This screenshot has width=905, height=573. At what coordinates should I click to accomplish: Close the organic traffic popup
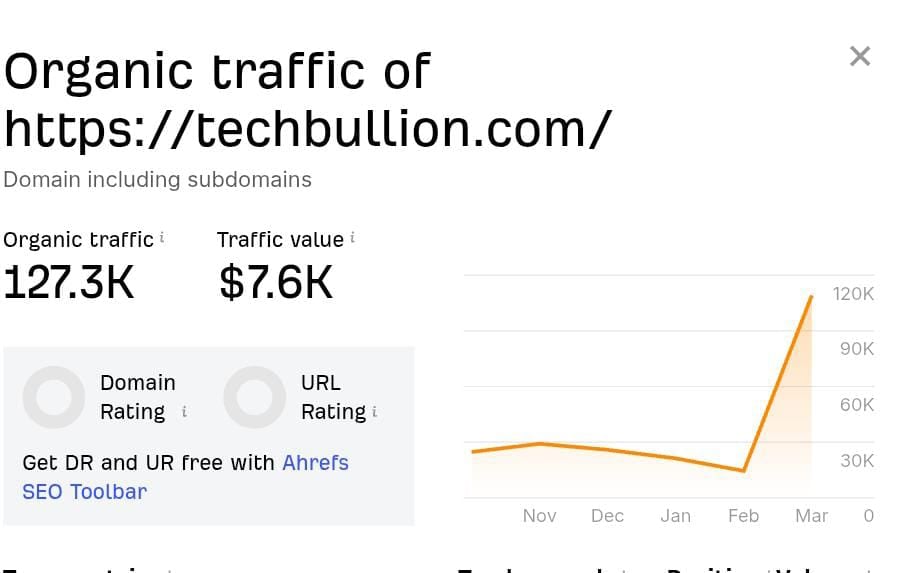[x=859, y=57]
